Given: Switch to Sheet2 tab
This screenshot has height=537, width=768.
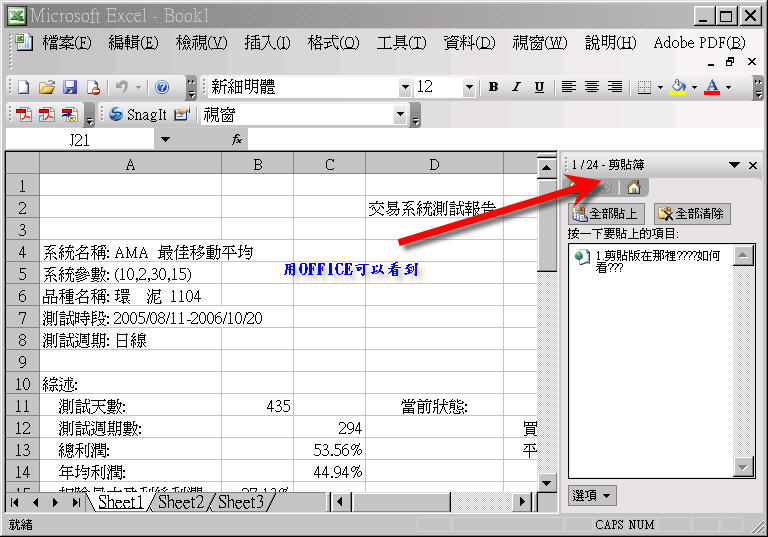Looking at the screenshot, I should click(181, 502).
